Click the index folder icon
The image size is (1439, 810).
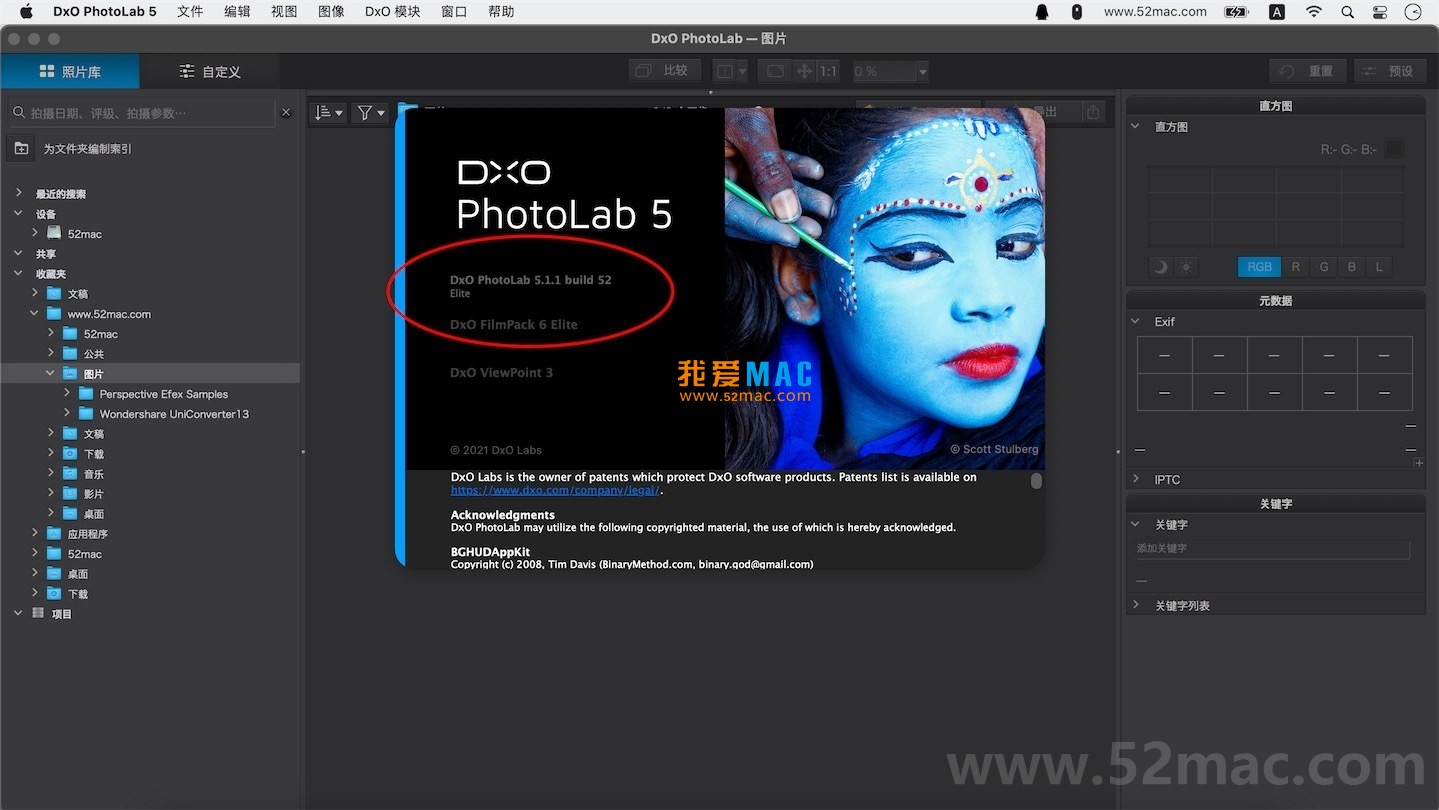pos(20,148)
